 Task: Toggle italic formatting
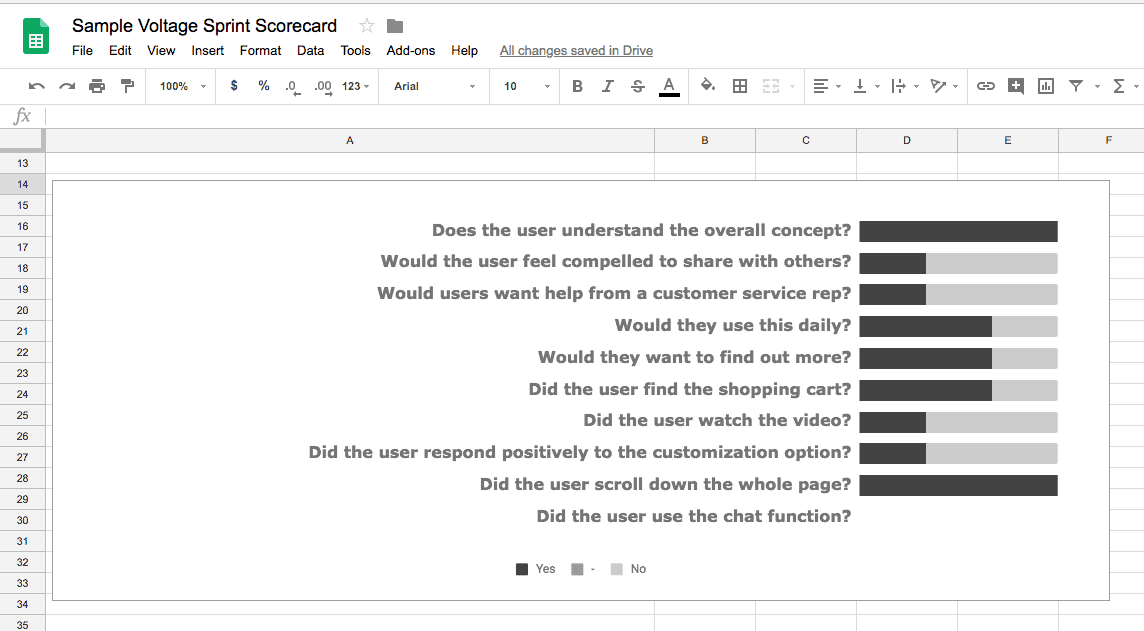point(607,86)
